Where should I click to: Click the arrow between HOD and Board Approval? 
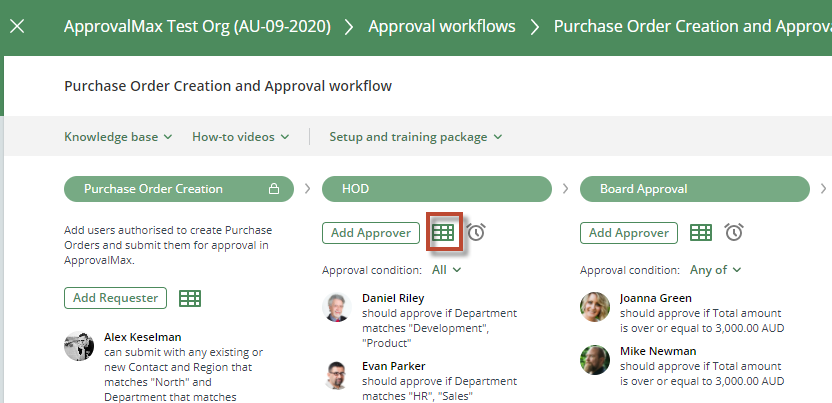coord(566,189)
